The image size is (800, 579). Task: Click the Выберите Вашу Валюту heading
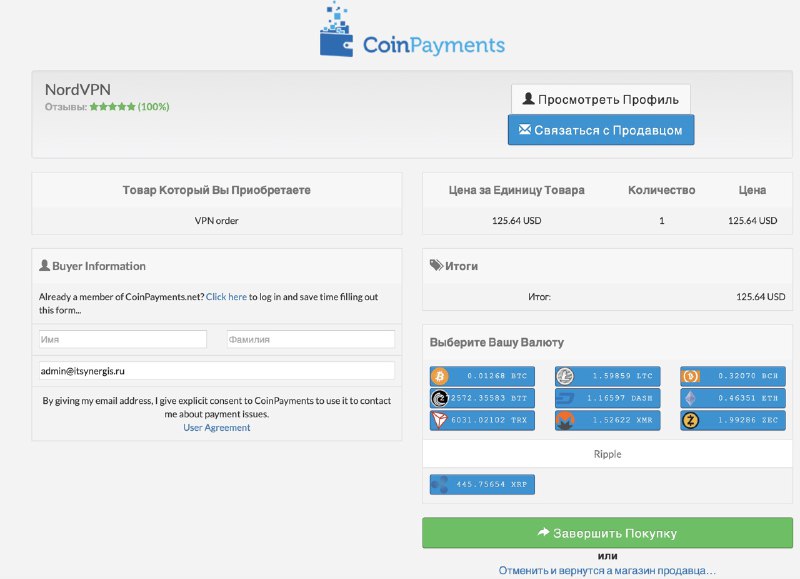(496, 342)
